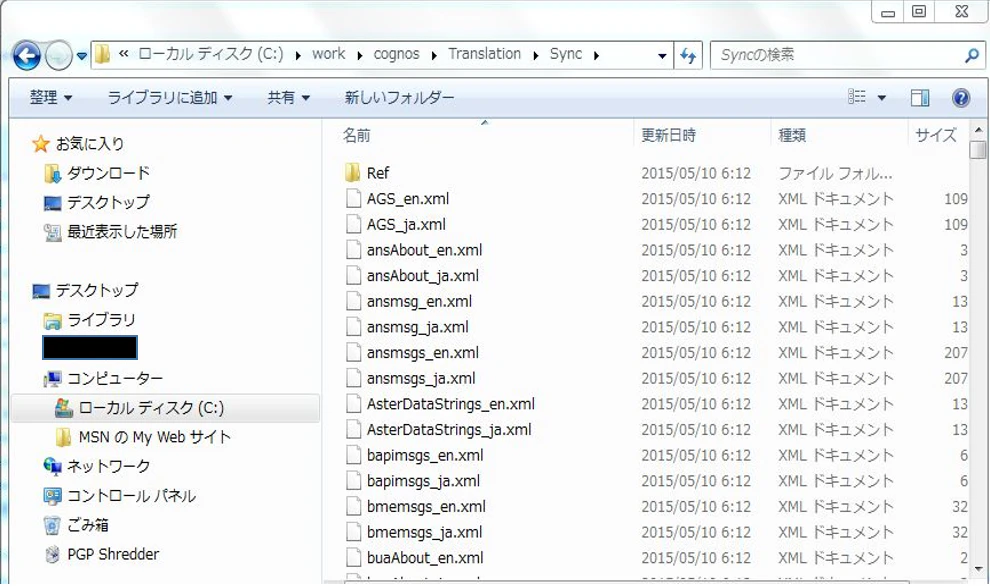
Task: Navigate to work in the address path
Action: click(328, 54)
